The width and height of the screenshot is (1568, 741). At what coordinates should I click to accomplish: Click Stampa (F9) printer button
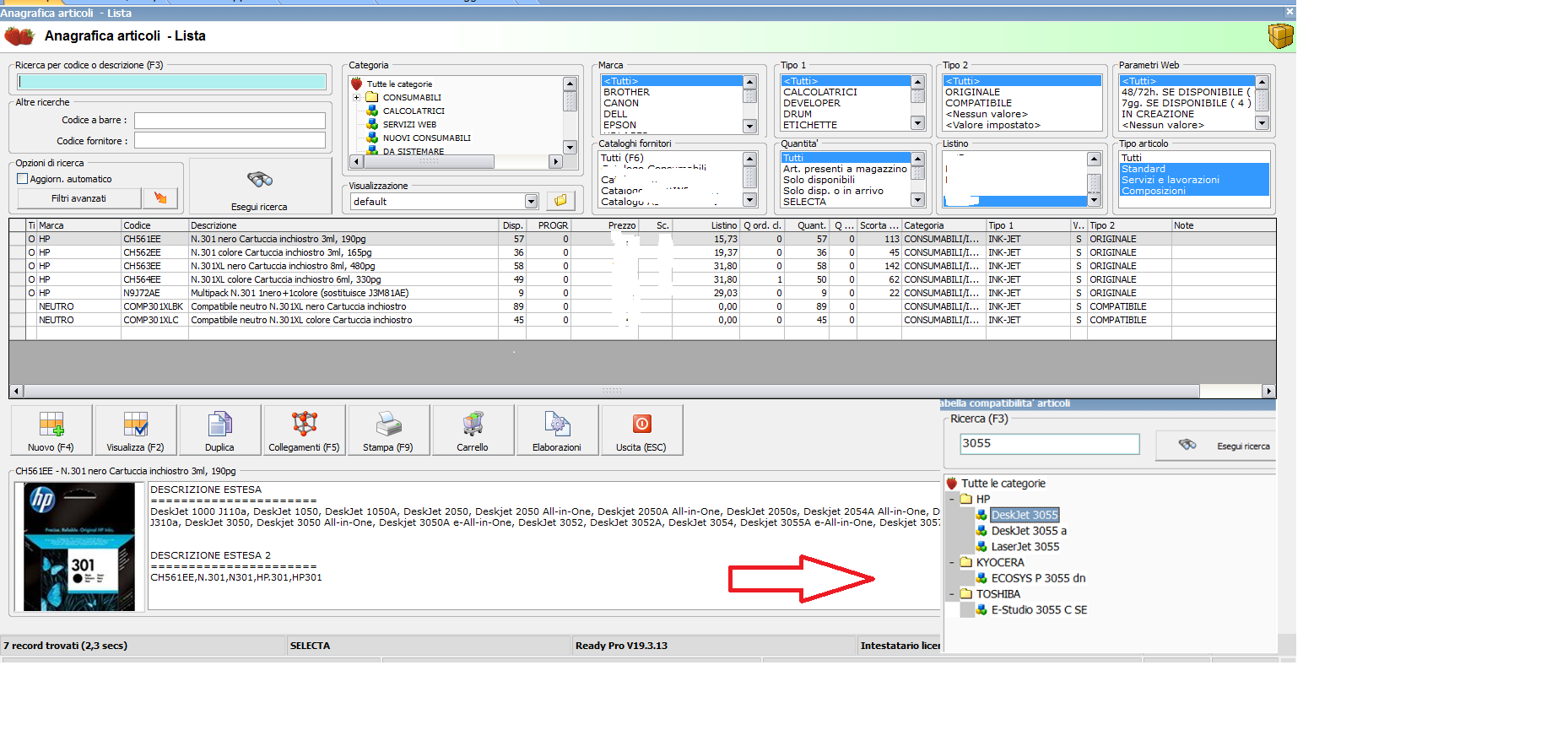pyautogui.click(x=389, y=430)
